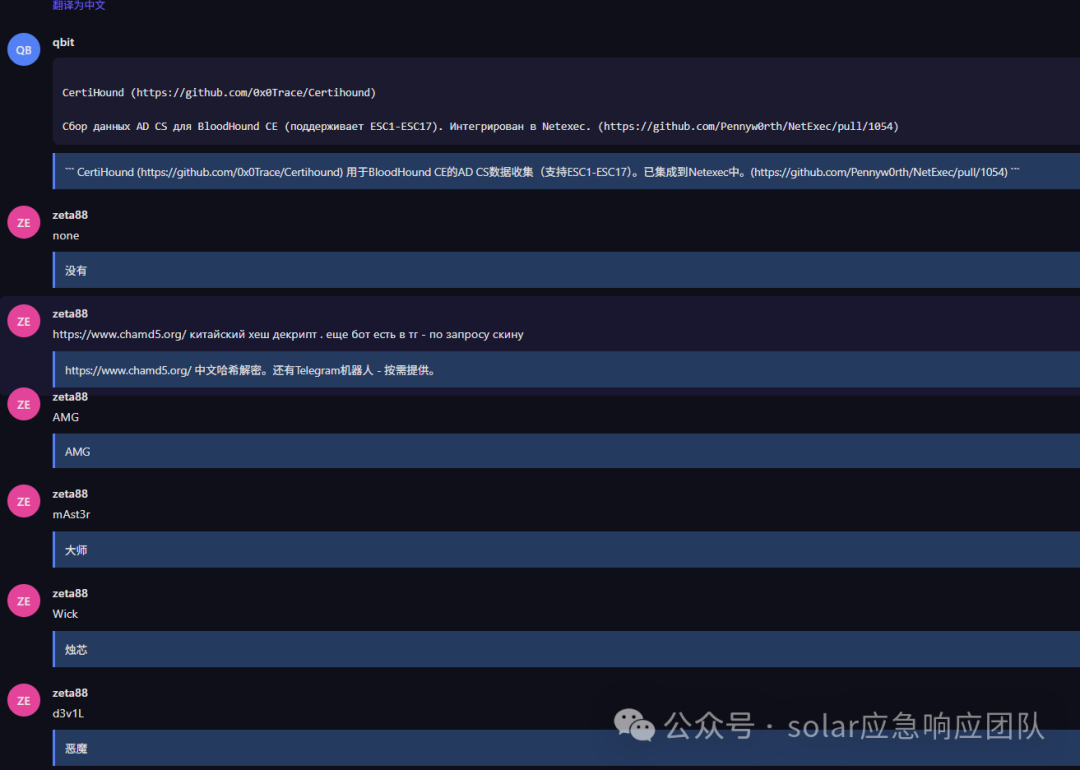Click the zeta88 username above Wick

(x=70, y=593)
